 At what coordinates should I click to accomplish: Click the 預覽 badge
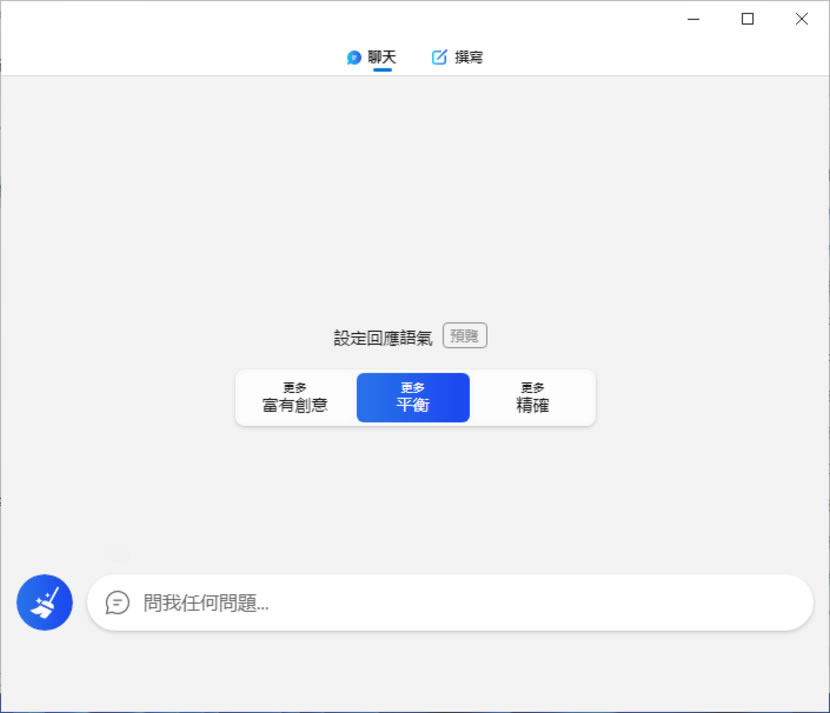[464, 336]
